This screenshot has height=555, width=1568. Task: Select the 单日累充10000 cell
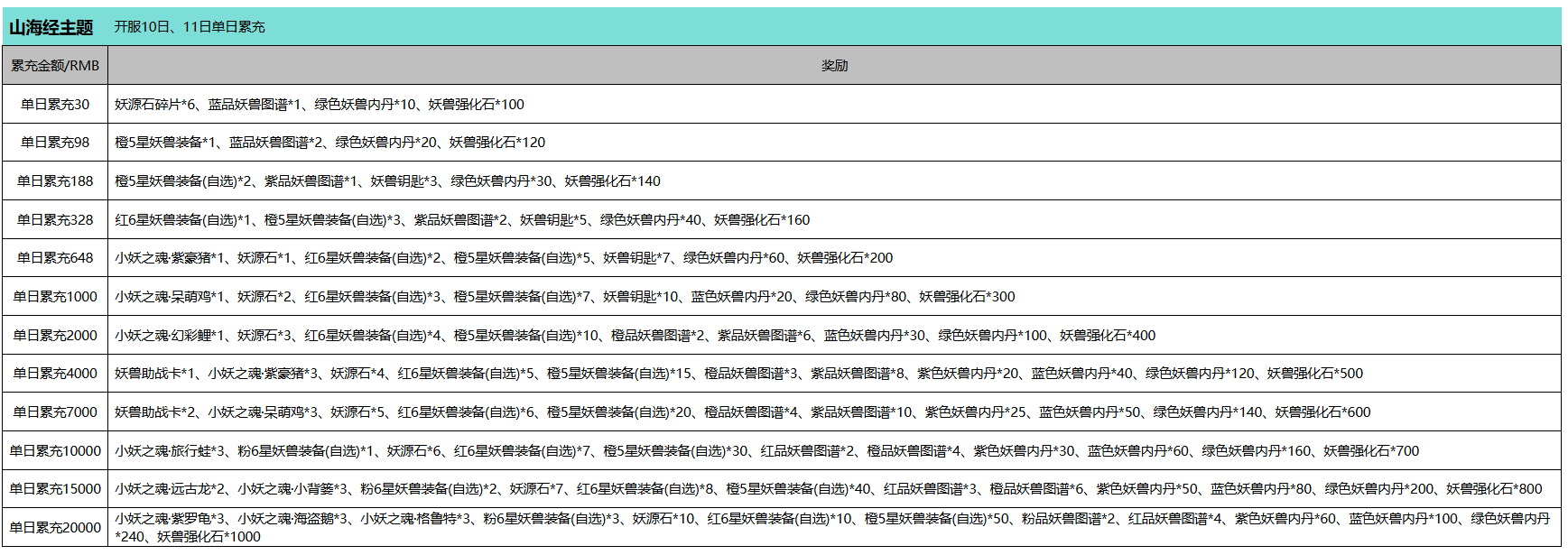tap(55, 451)
